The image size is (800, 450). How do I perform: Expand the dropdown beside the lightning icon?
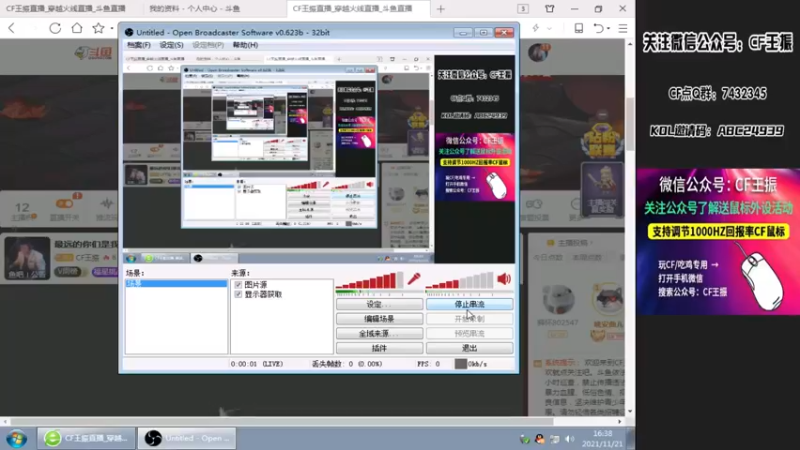(549, 29)
